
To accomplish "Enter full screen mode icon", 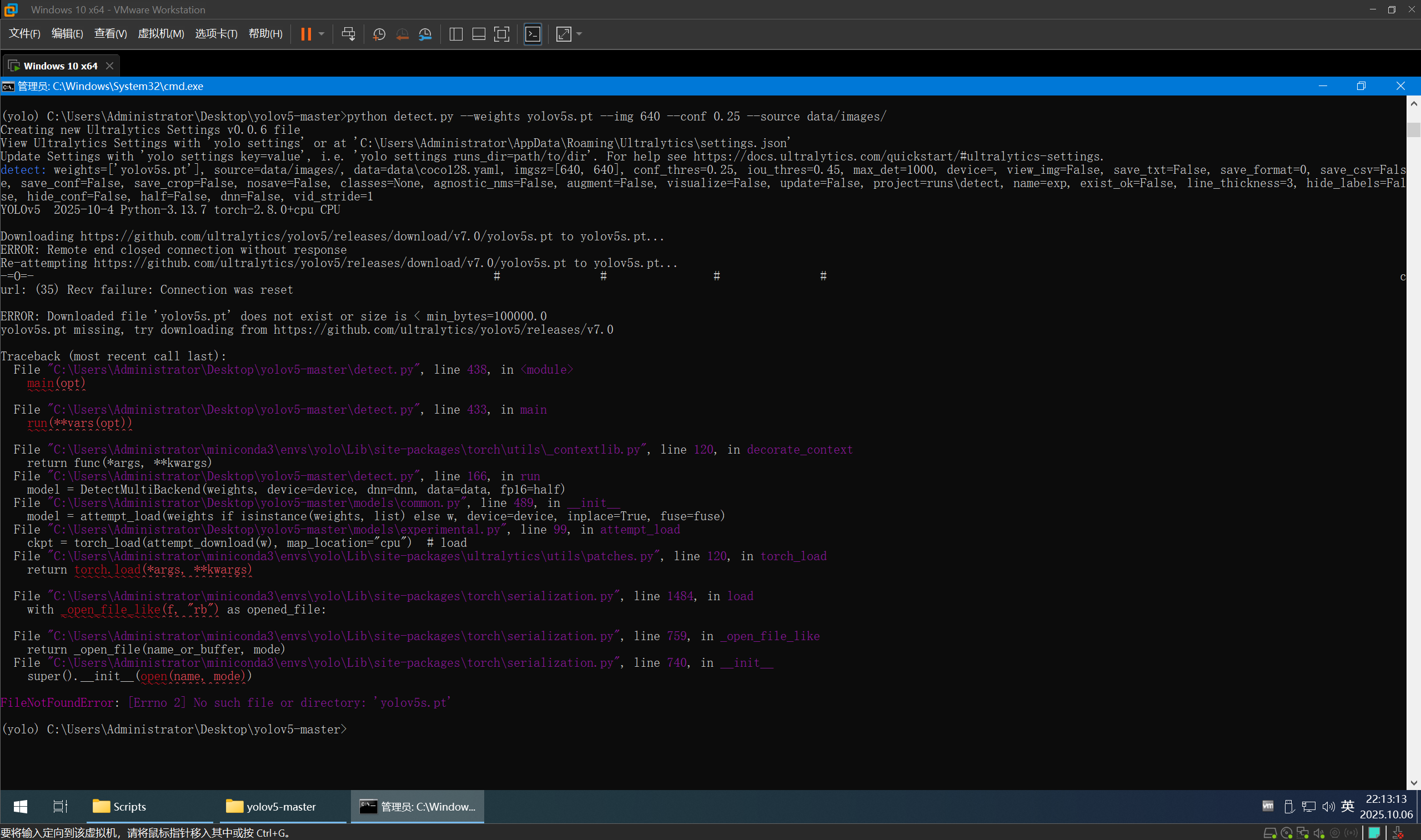I will [x=501, y=34].
